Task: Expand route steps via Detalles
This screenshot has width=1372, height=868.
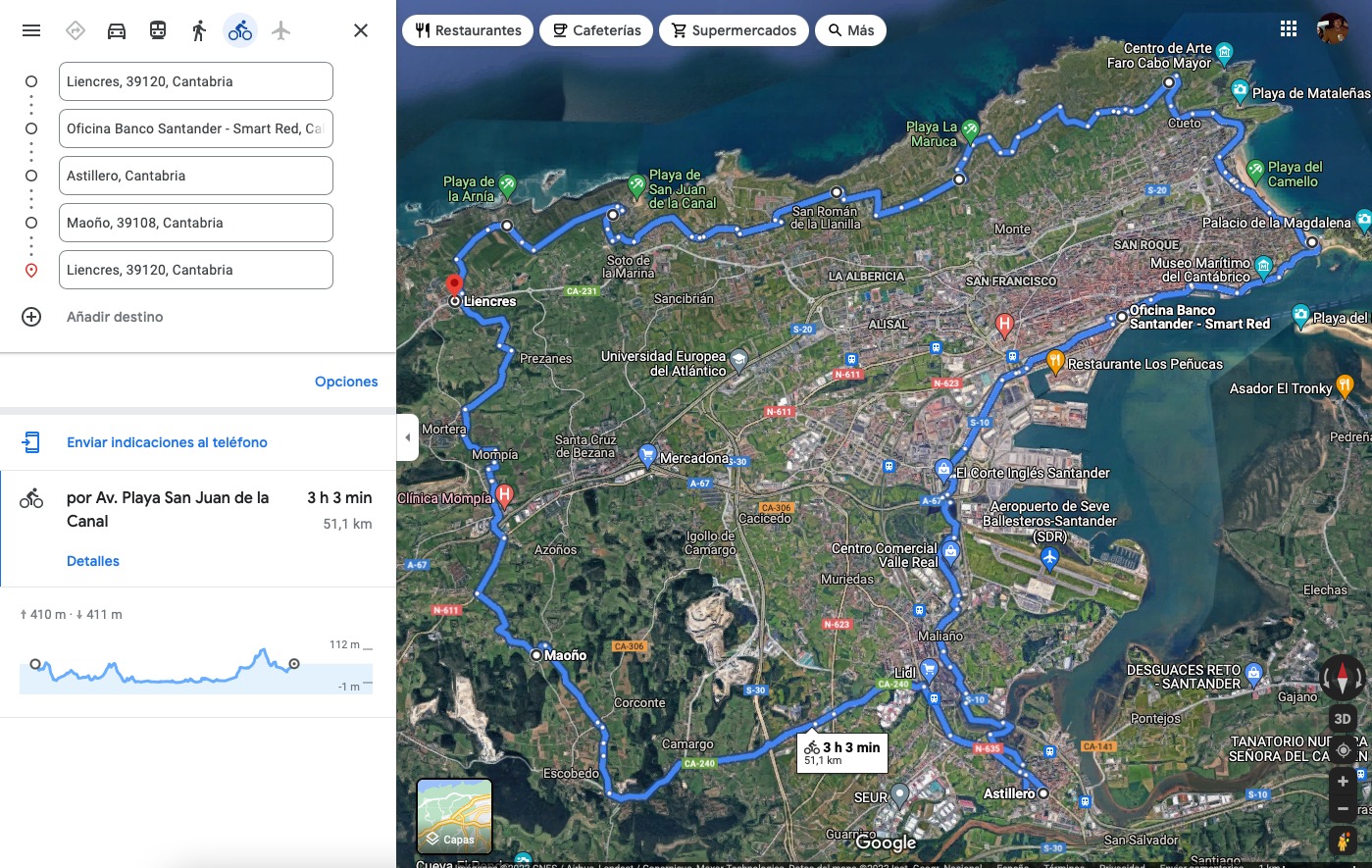Action: (93, 561)
